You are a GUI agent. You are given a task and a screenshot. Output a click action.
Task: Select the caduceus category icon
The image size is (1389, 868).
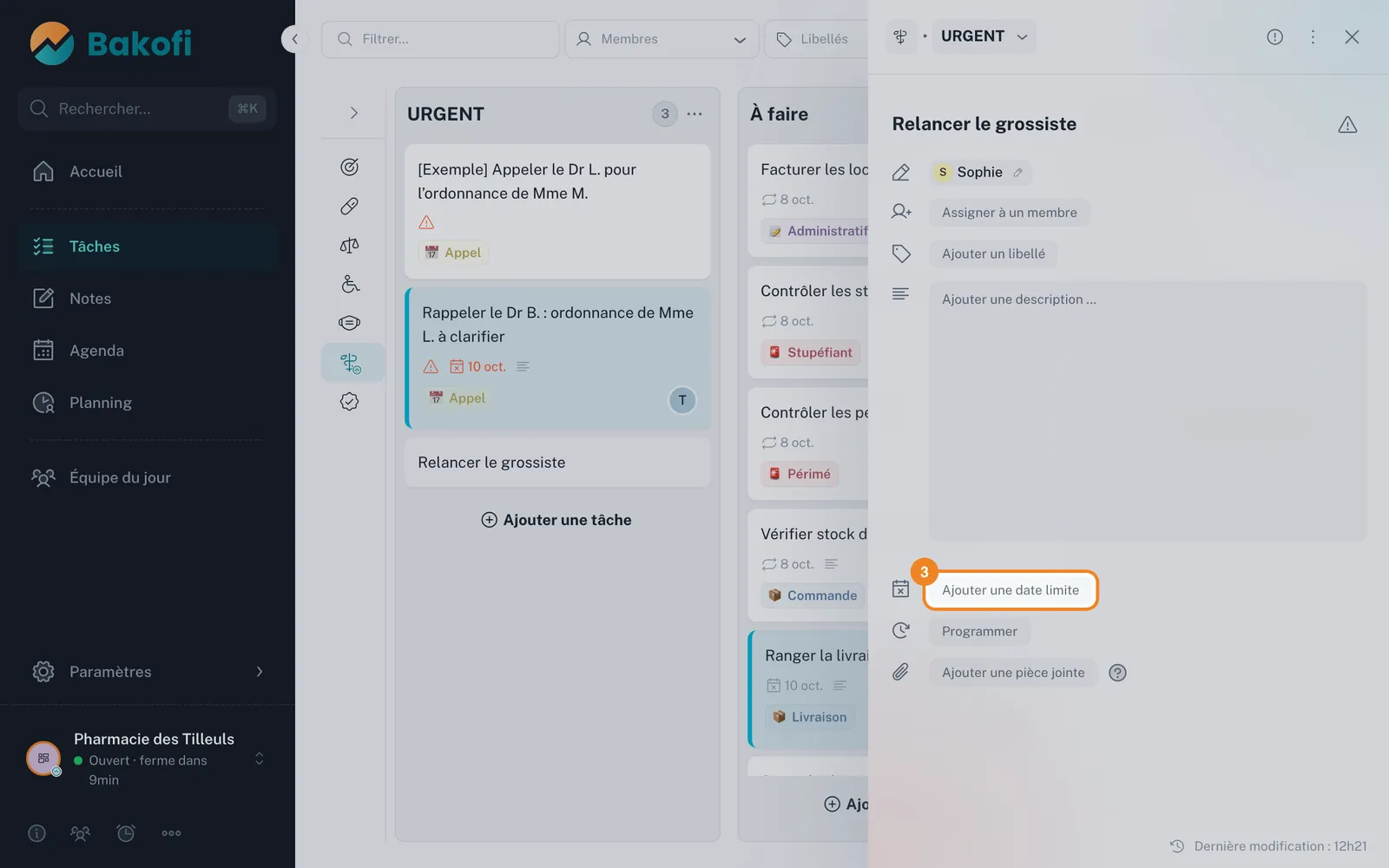[x=351, y=363]
